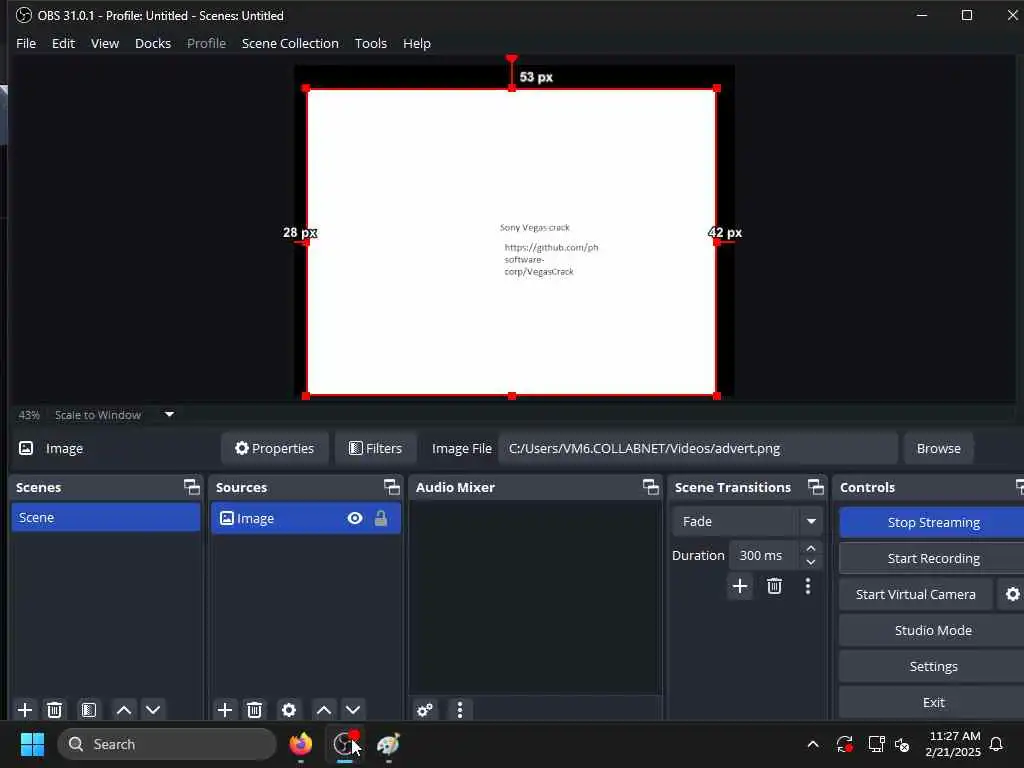Image resolution: width=1024 pixels, height=768 pixels.
Task: Open the Scale to Window dropdown
Action: click(x=169, y=414)
